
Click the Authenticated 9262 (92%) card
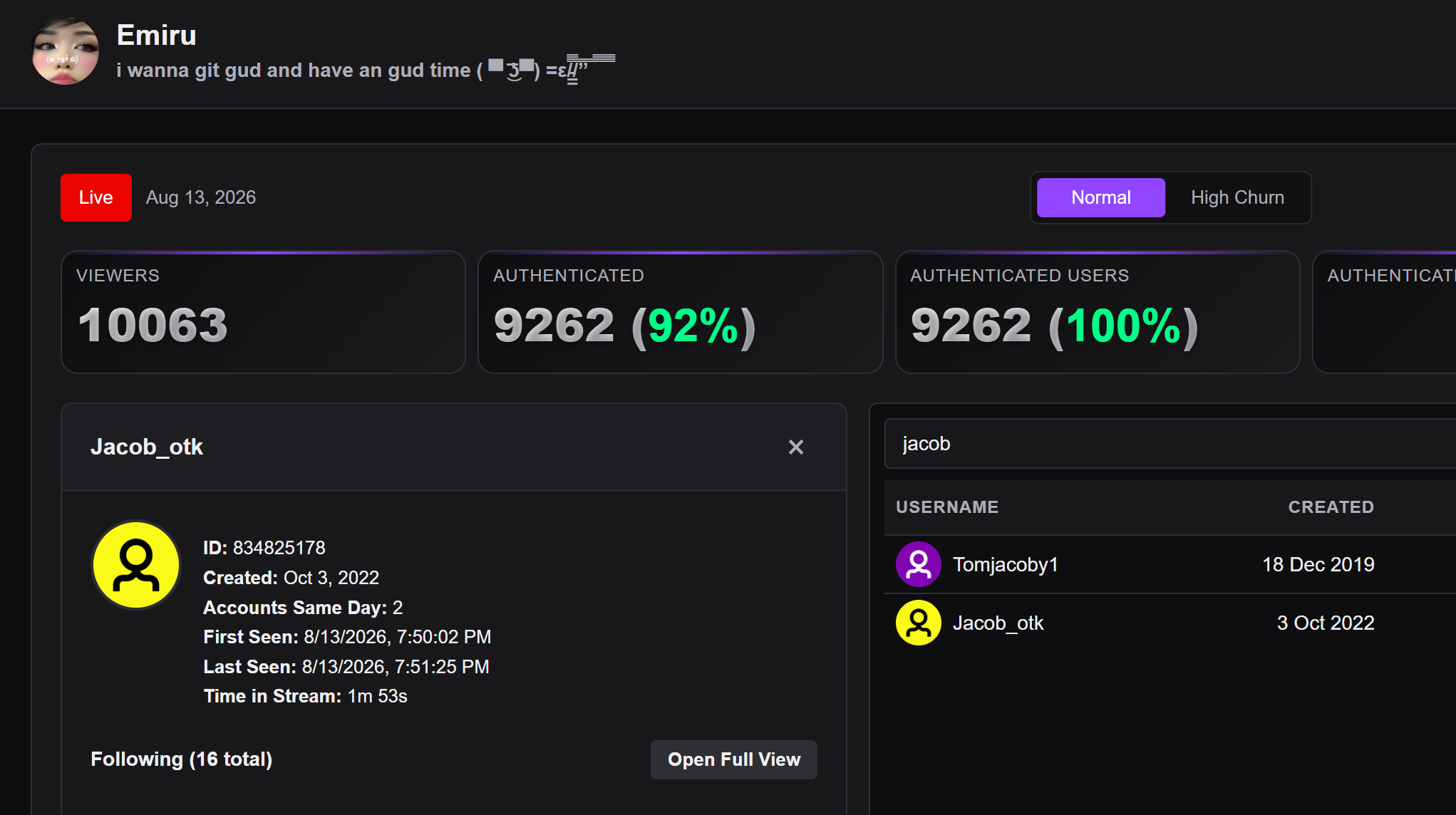pos(681,312)
